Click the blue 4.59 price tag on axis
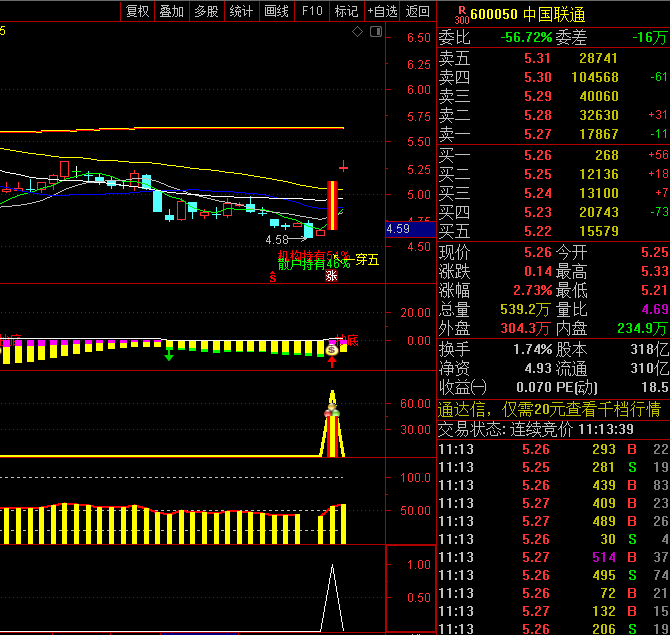The width and height of the screenshot is (670, 635). (x=411, y=229)
